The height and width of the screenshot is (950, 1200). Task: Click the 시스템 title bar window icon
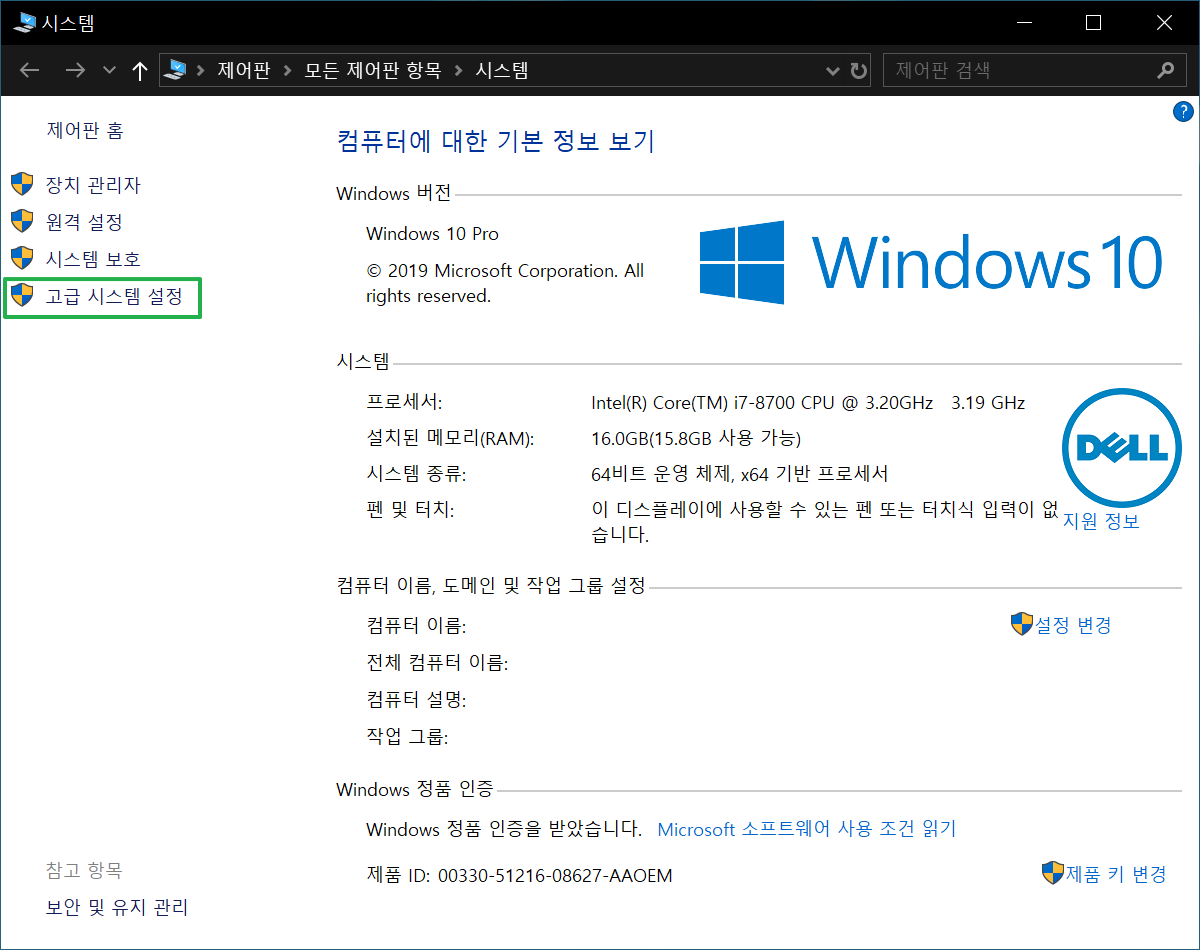tap(25, 21)
